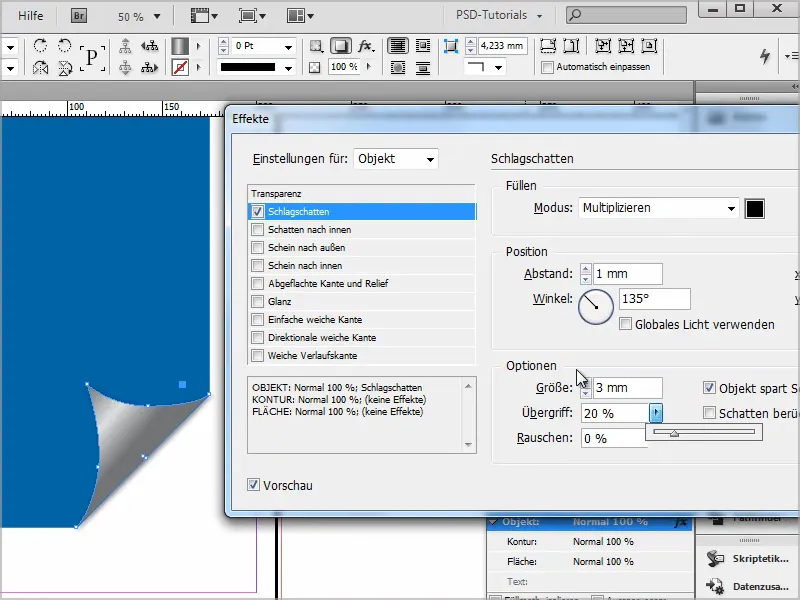Screen dimensions: 800x600
Task: Enable 'Abgeflachte Kante und Relief' checkbox
Action: pos(258,283)
